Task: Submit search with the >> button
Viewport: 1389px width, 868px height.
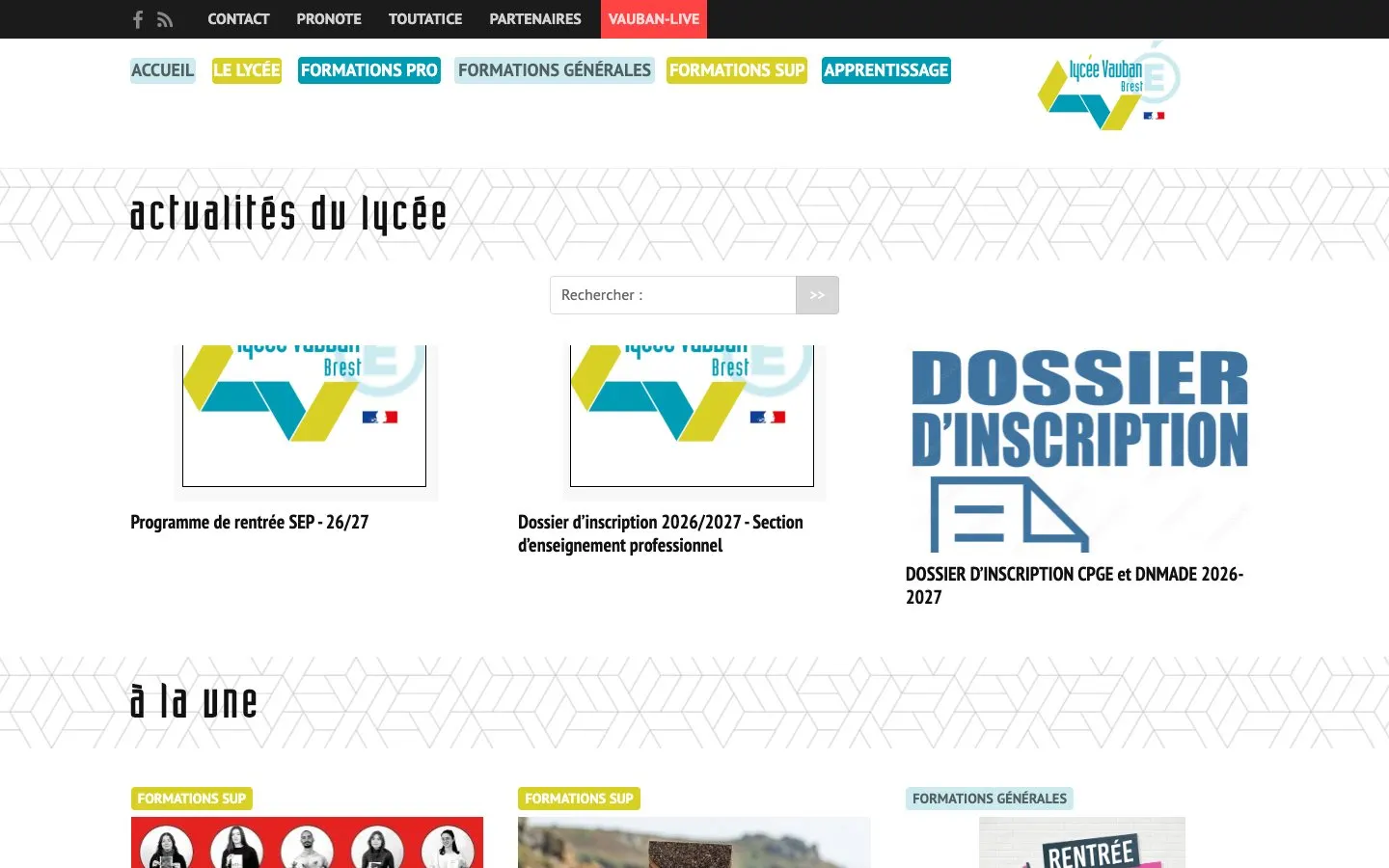Action: pos(817,295)
